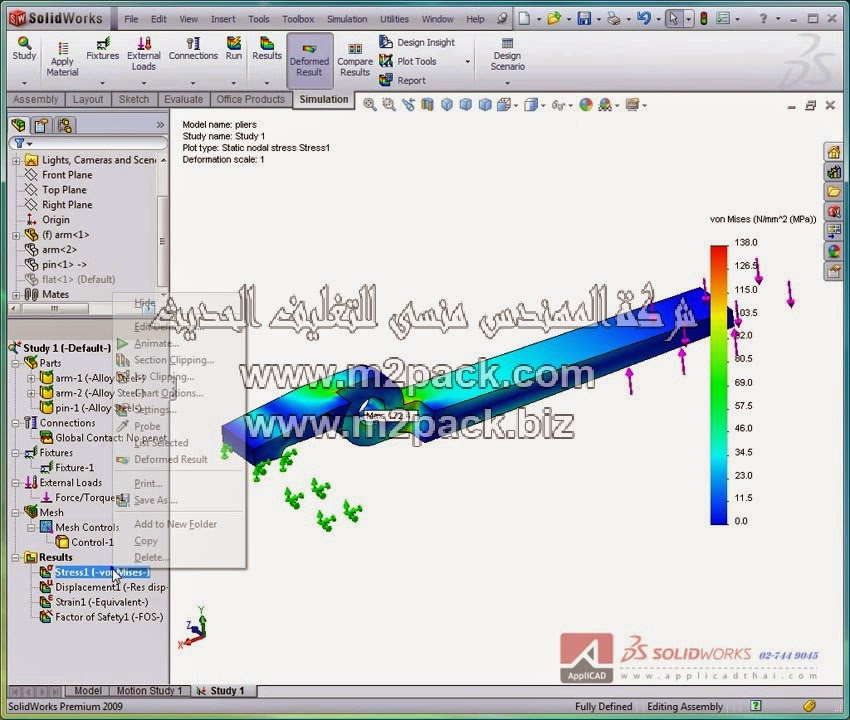The height and width of the screenshot is (720, 850).
Task: Open Compare Results
Action: [x=355, y=60]
